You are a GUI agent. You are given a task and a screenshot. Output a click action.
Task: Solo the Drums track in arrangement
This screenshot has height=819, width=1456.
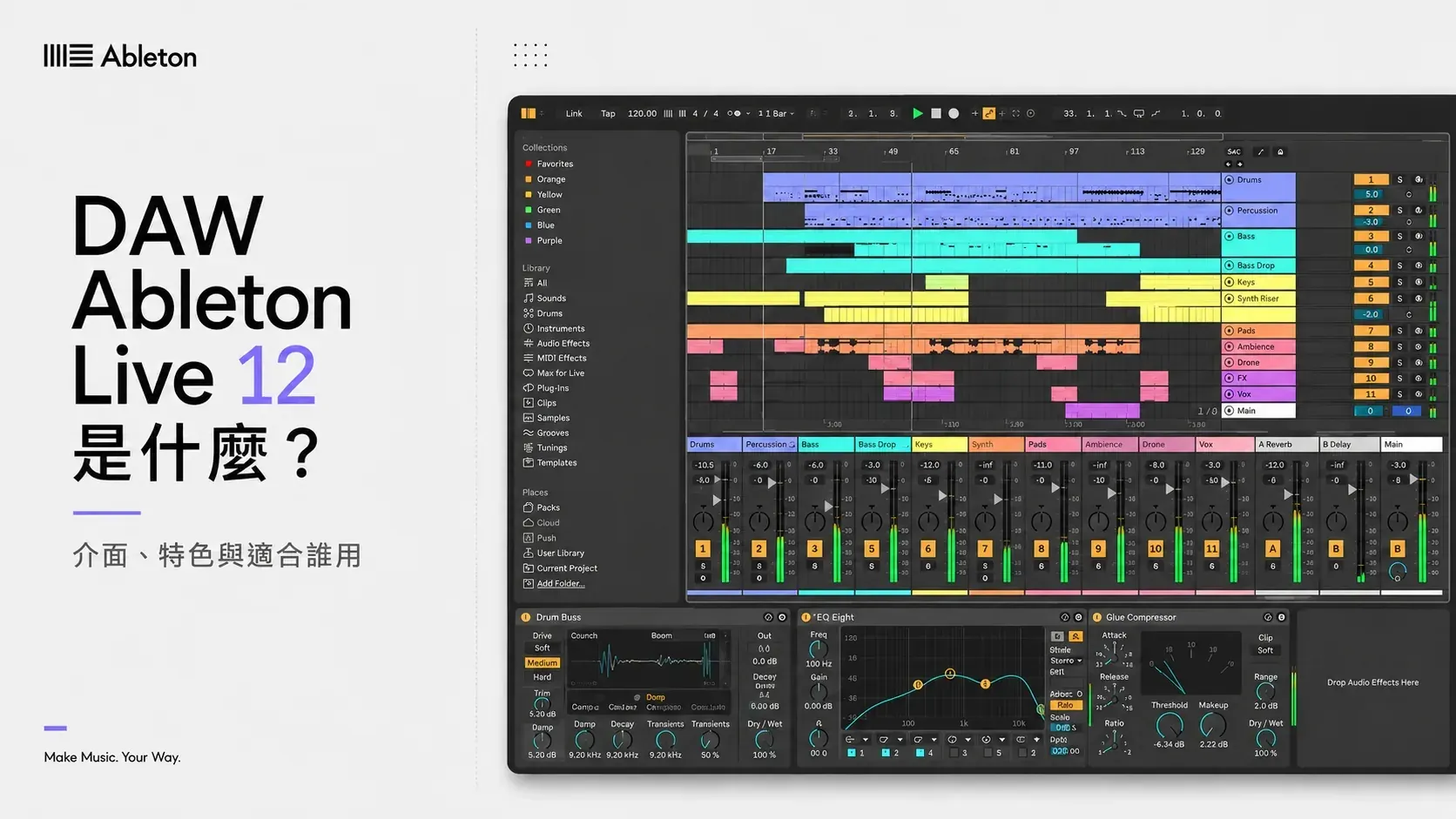[x=1400, y=179]
